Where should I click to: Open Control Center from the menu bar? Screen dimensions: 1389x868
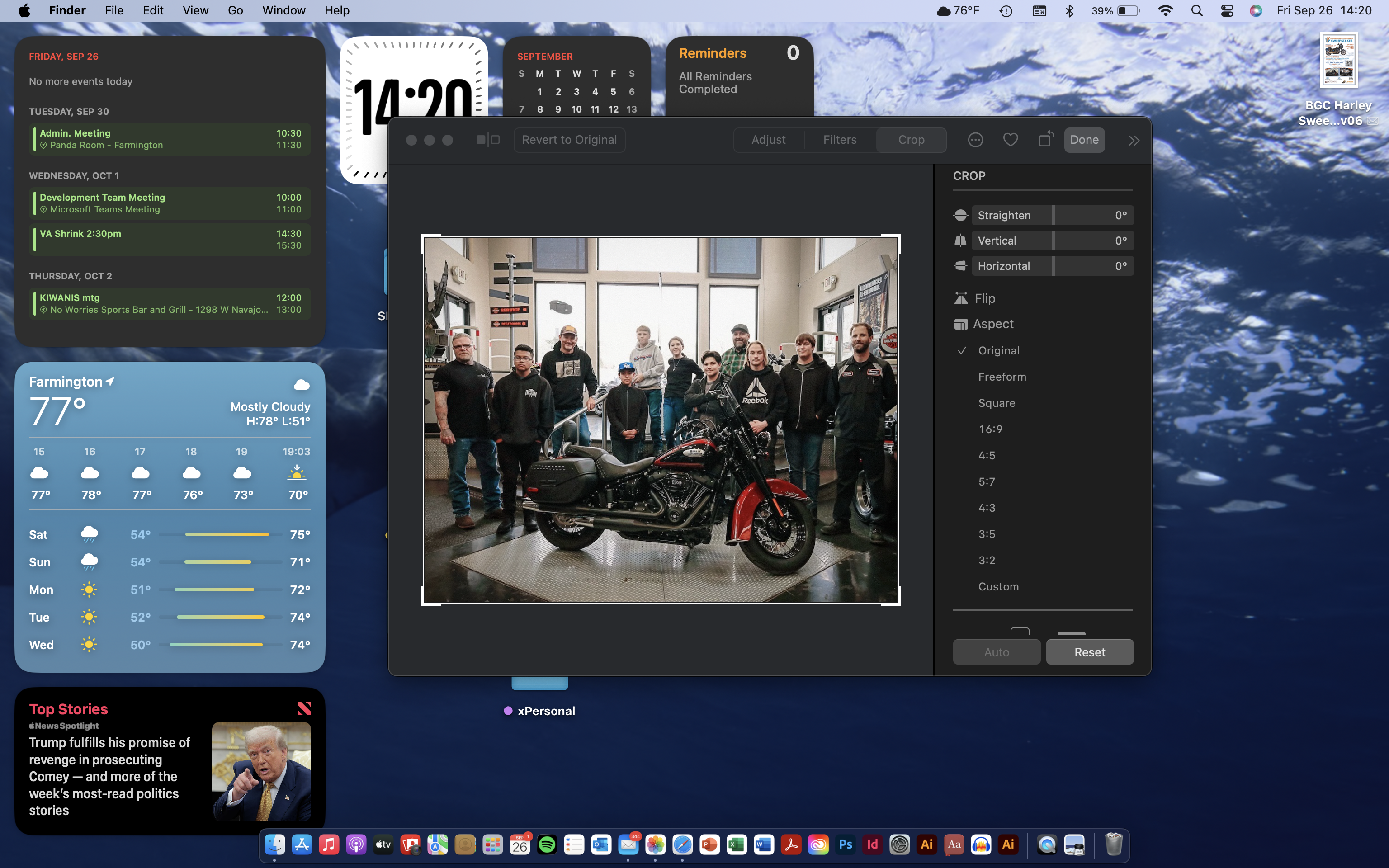coord(1227,10)
